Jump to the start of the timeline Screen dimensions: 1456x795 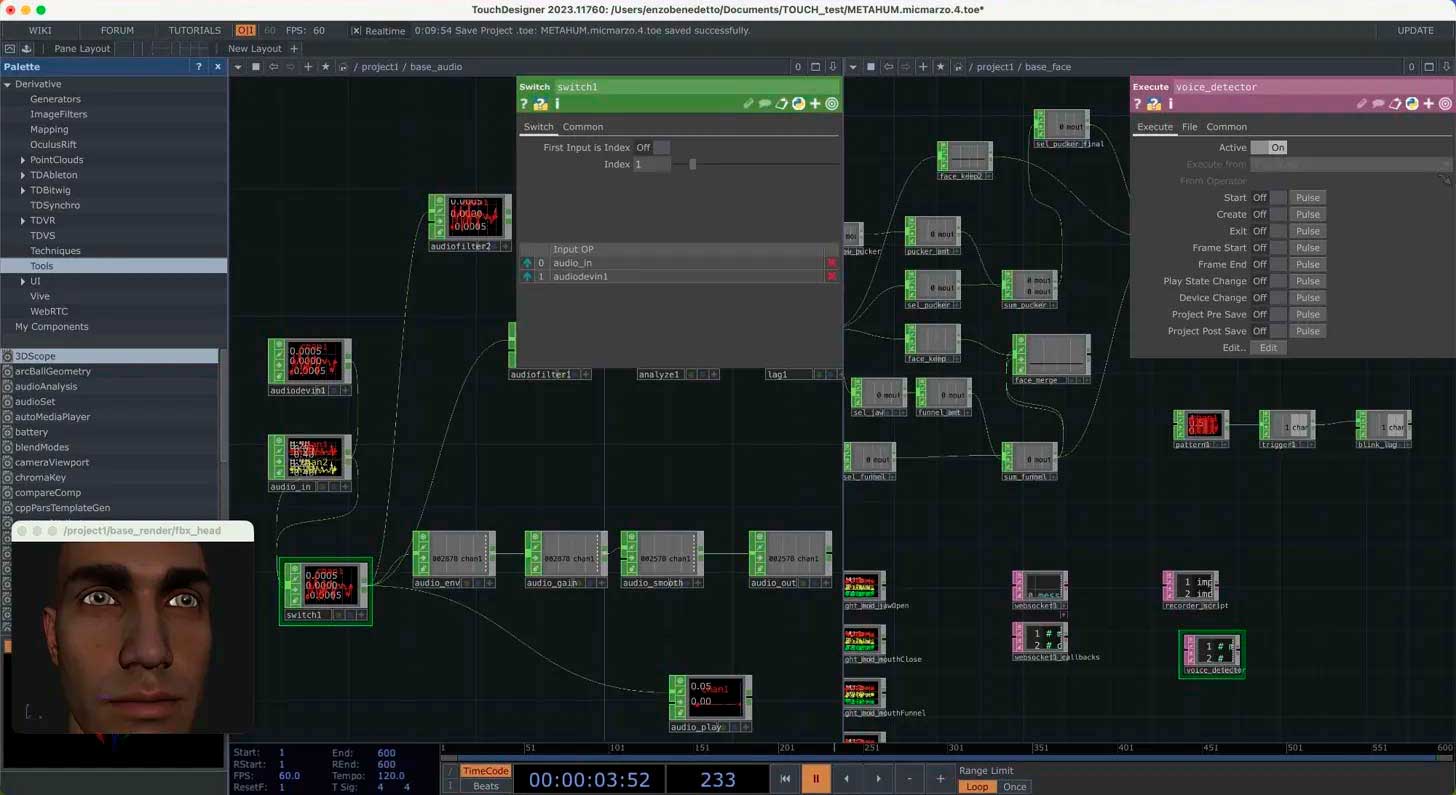[x=785, y=779]
